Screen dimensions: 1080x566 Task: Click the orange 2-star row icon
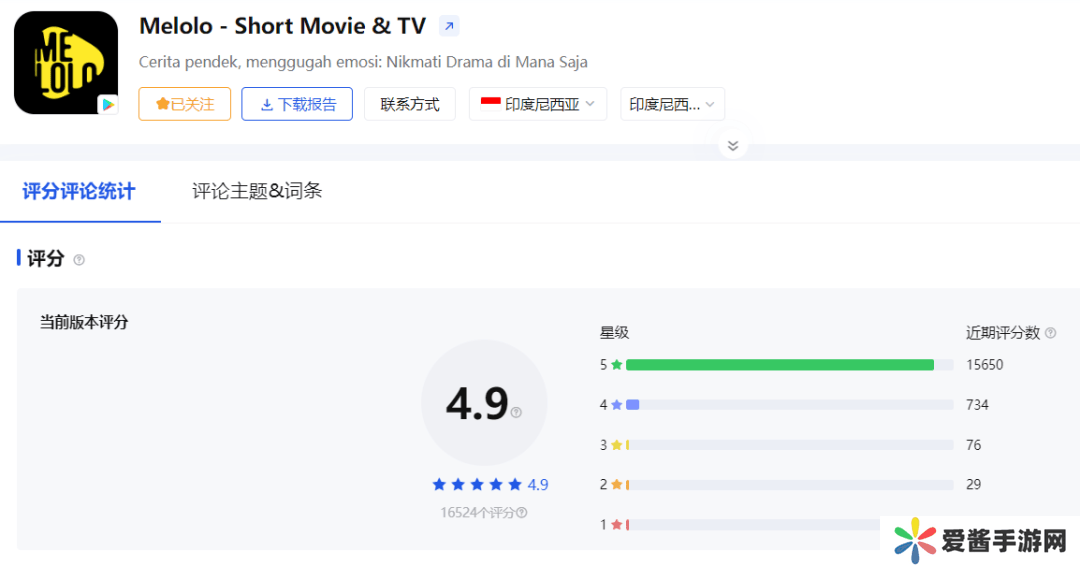point(617,485)
